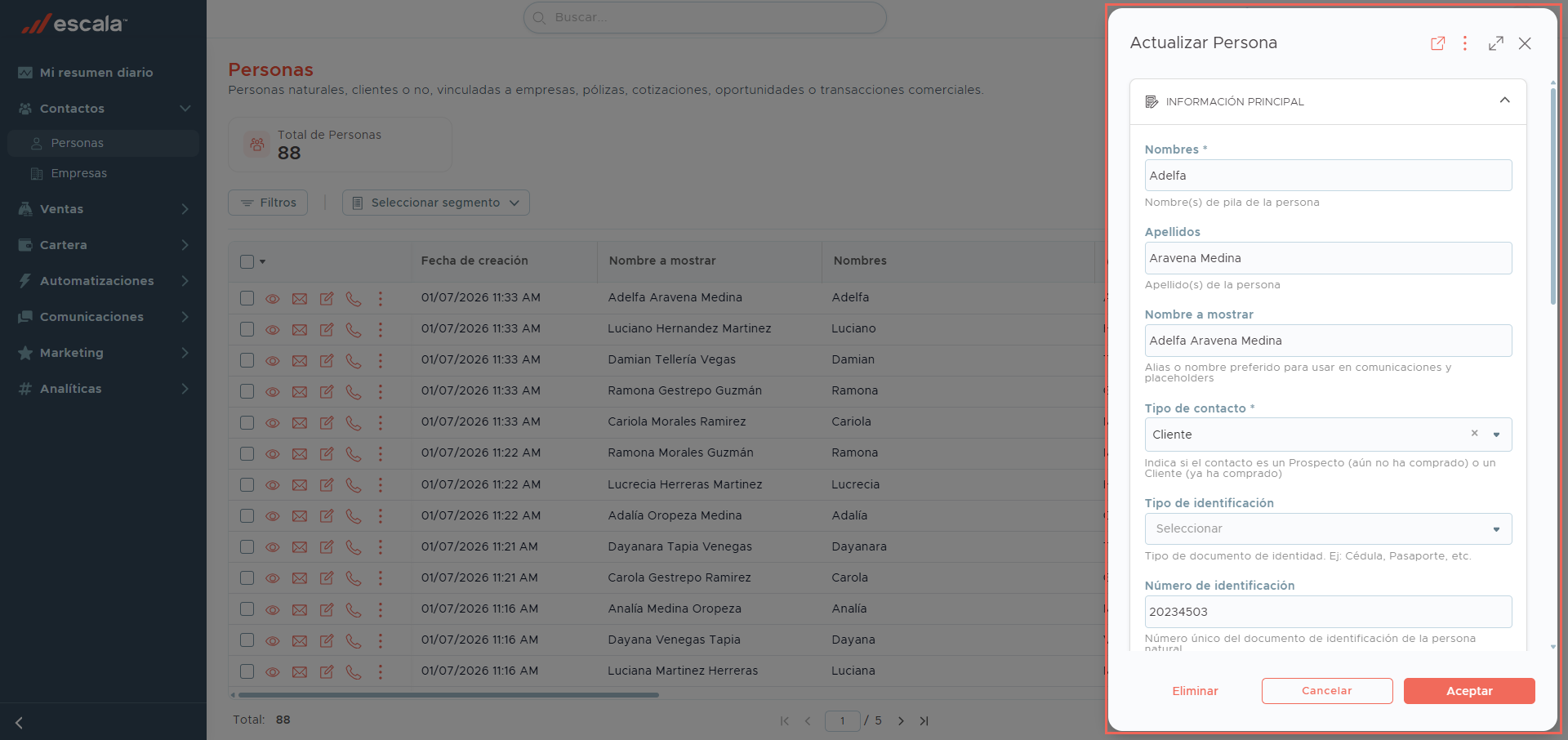Call Adalía Oropeza Medina via phone icon
The width and height of the screenshot is (1568, 740).
(x=354, y=516)
